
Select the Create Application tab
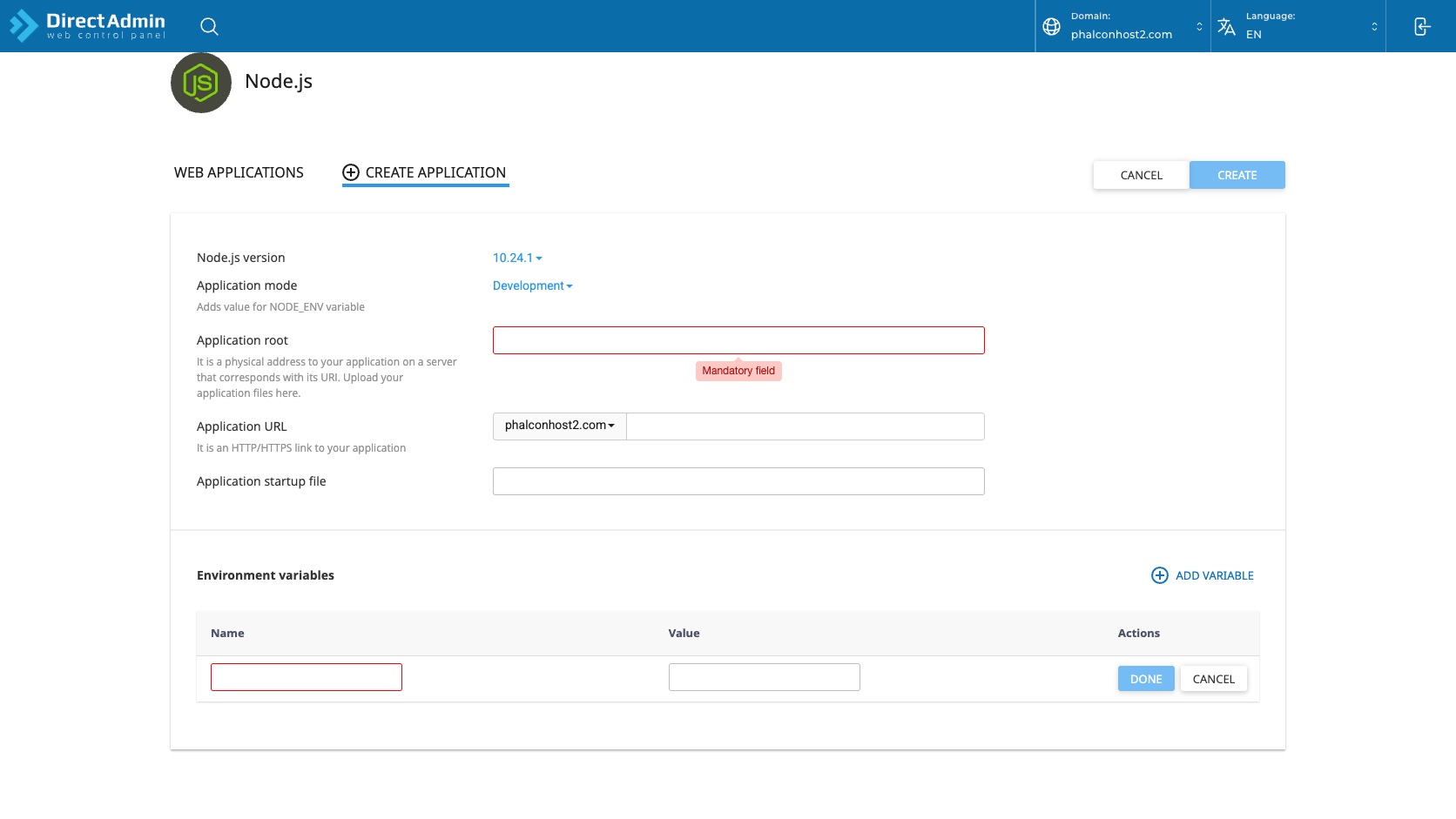point(426,172)
